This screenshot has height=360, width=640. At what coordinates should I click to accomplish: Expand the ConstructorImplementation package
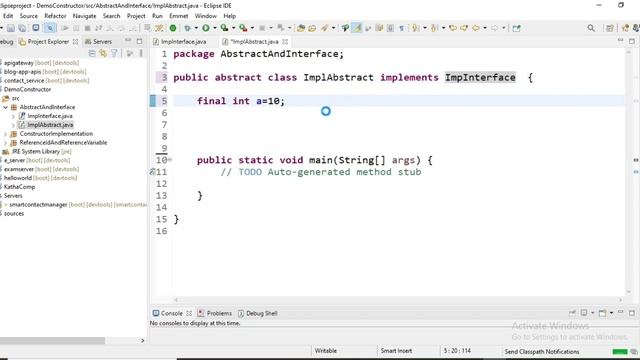click(6, 134)
